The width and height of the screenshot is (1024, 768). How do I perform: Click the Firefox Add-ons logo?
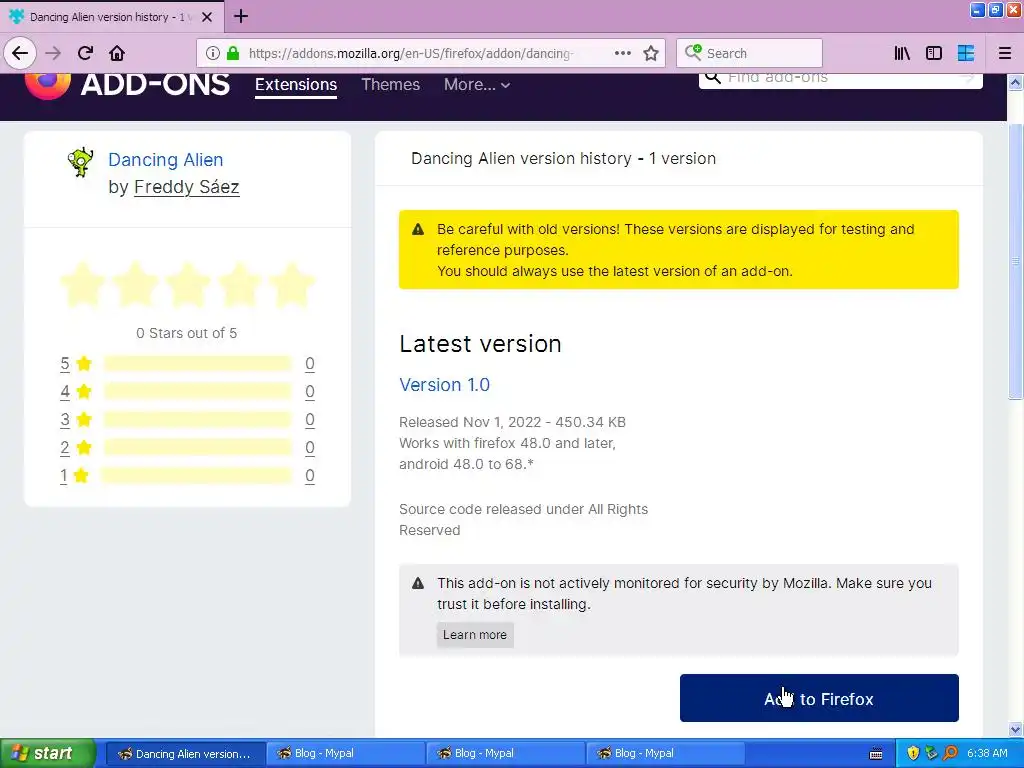(x=127, y=85)
